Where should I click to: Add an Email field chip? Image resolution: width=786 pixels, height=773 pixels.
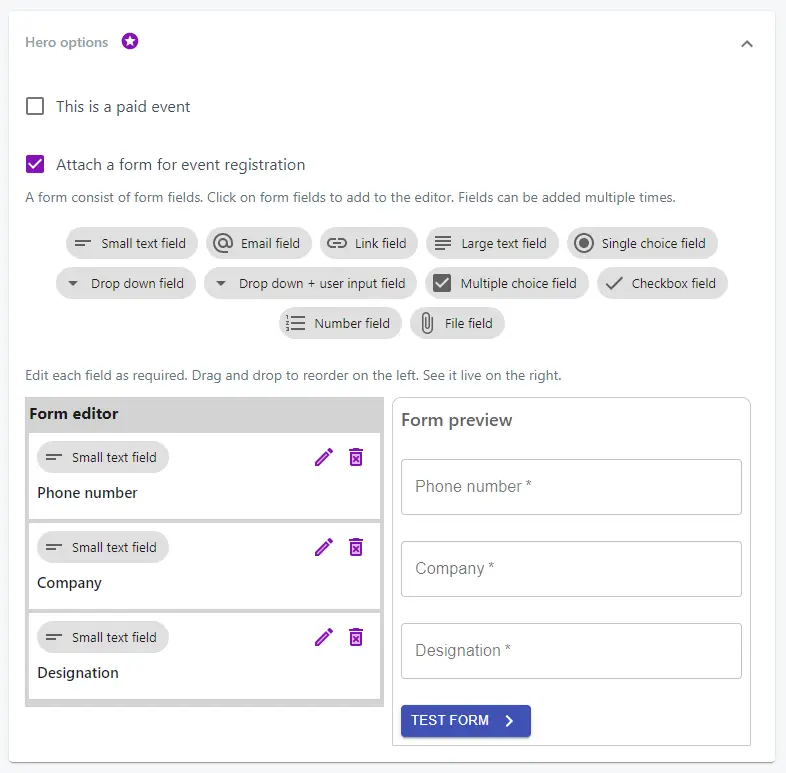(259, 243)
